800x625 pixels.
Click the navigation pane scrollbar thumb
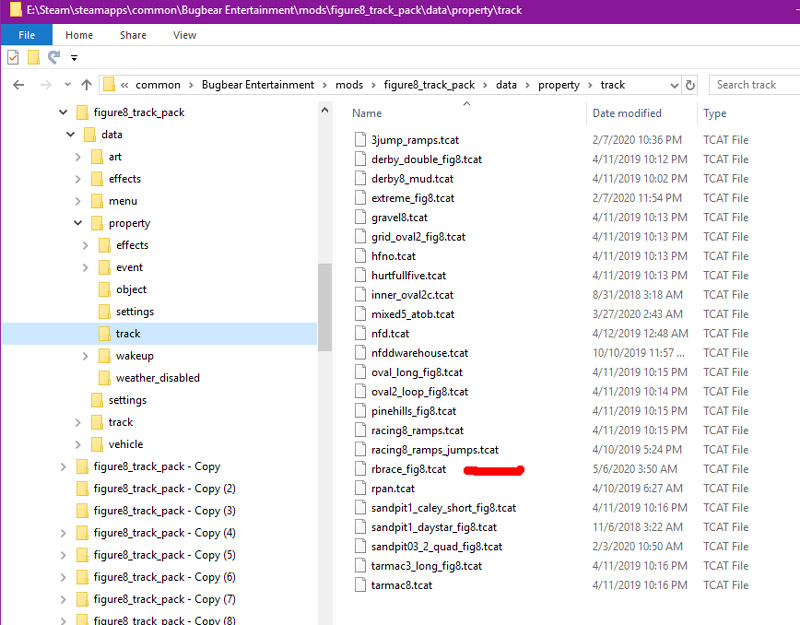tap(325, 307)
